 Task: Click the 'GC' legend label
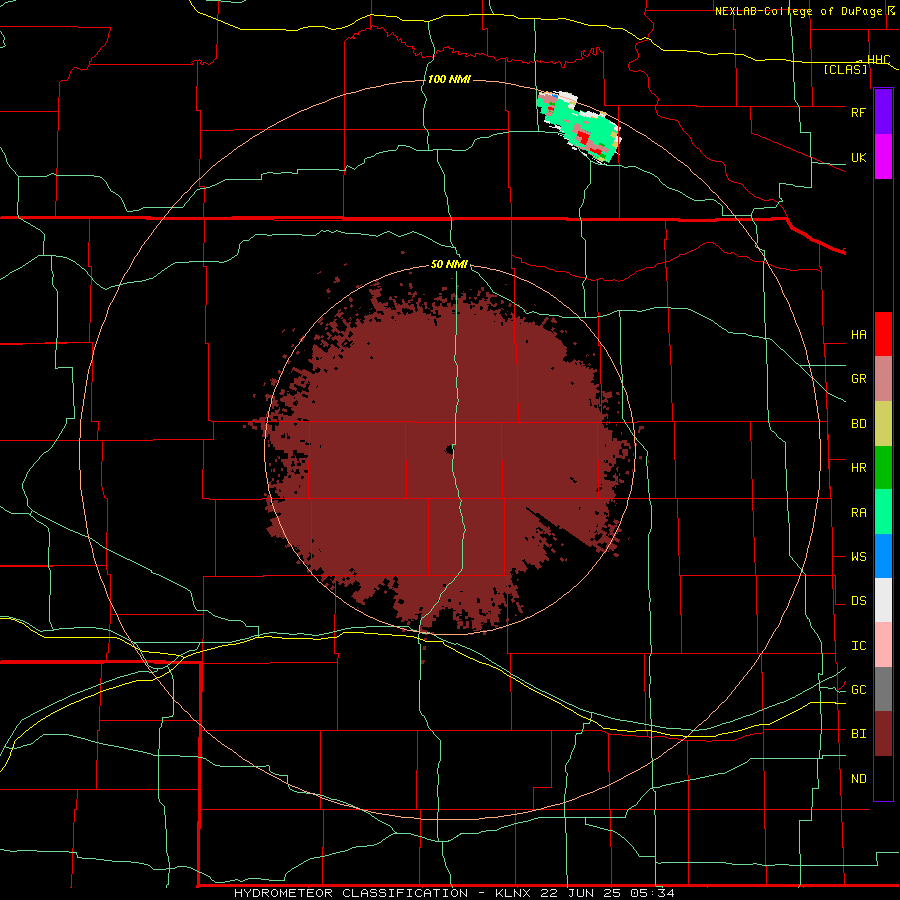point(858,690)
